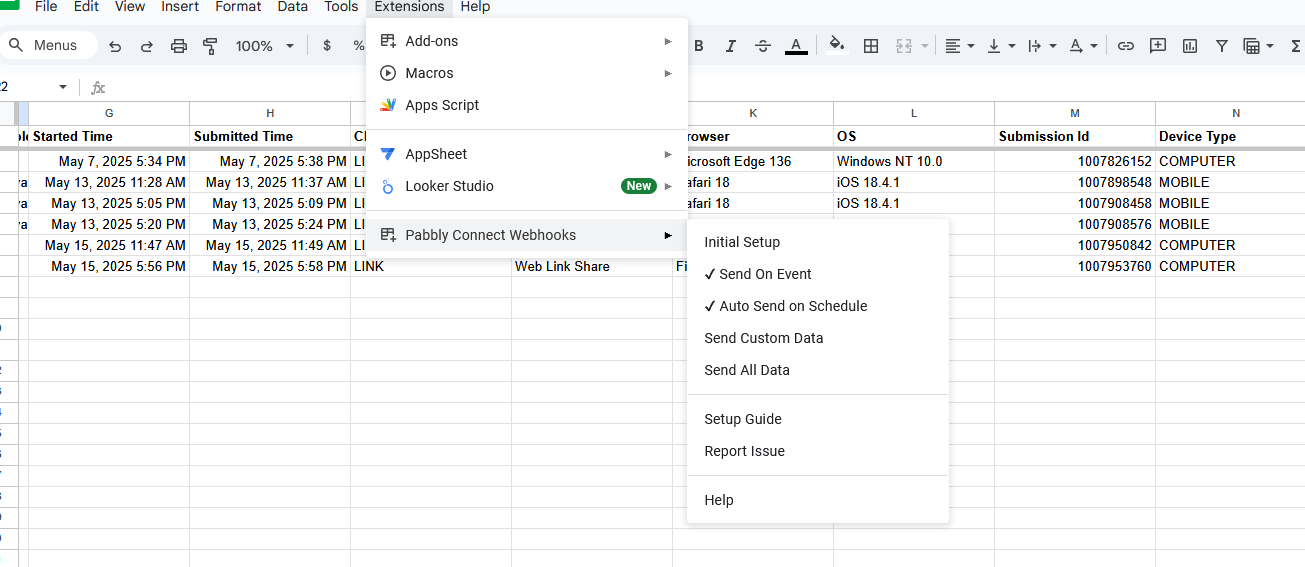
Task: Disable Send On Event option
Action: pyautogui.click(x=765, y=274)
